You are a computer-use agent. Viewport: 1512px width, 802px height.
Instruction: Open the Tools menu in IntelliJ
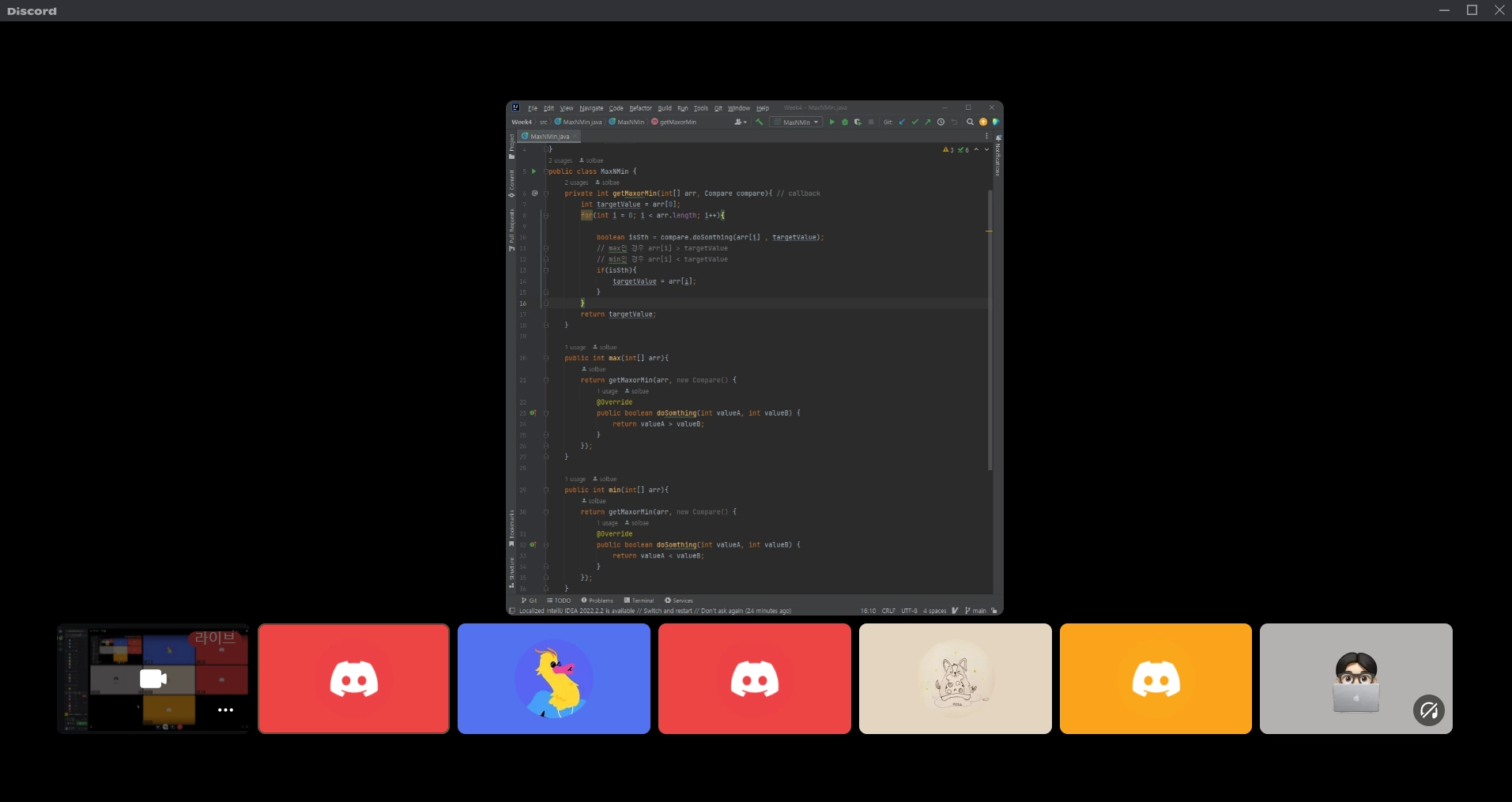pos(701,108)
